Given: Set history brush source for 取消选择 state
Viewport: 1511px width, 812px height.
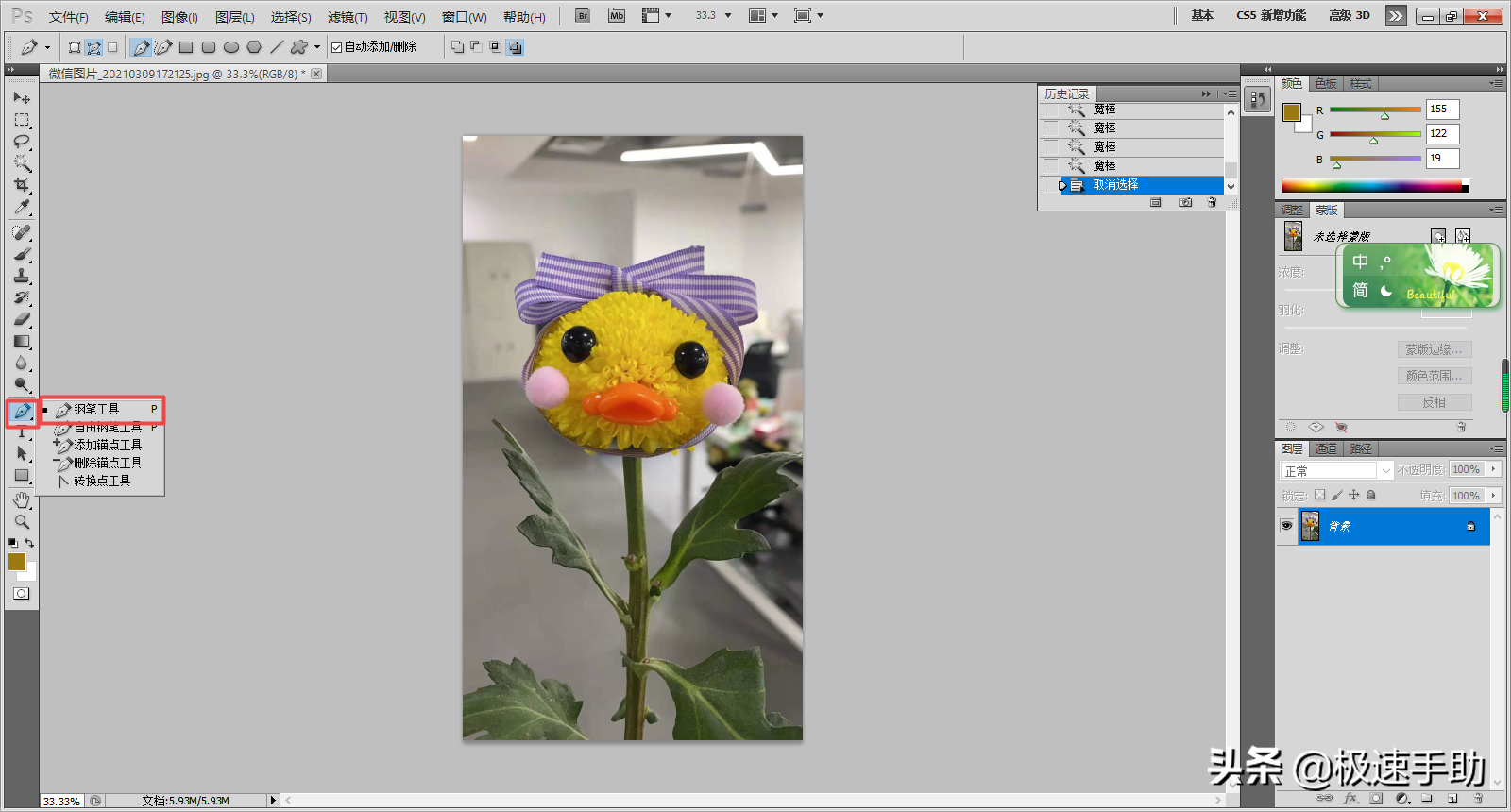Looking at the screenshot, I should (1050, 185).
